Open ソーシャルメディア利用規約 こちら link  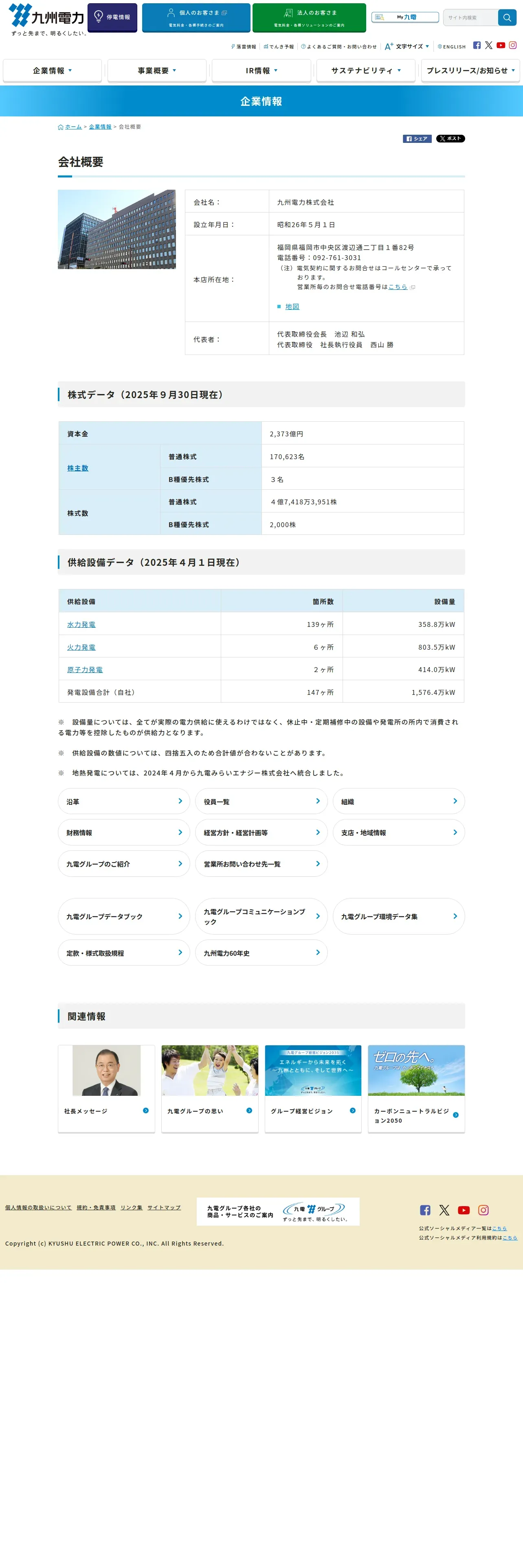click(x=510, y=1237)
